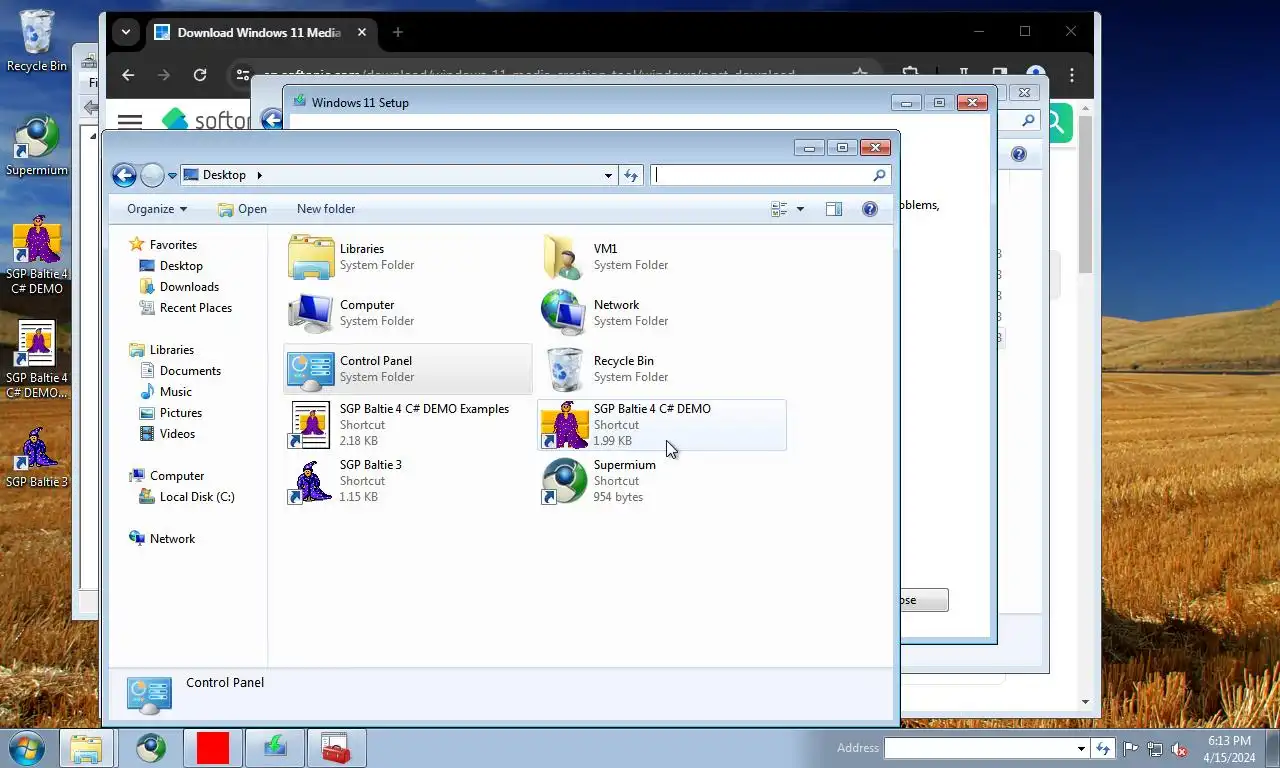The image size is (1280, 768).
Task: Select Libraries in navigation pane
Action: tap(171, 350)
